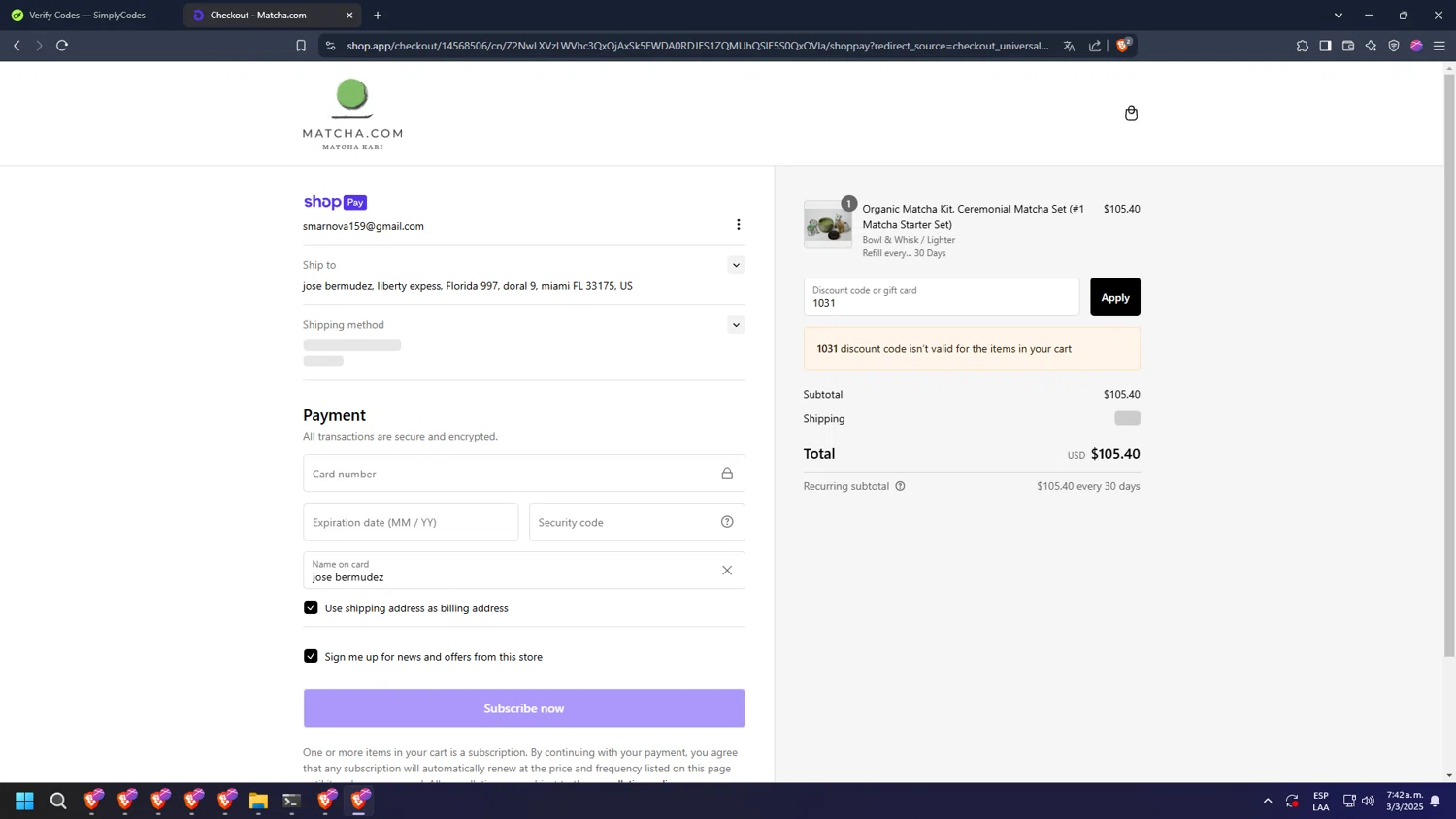The image size is (1456, 819).
Task: Open the Shop Pay account options menu
Action: 738,225
